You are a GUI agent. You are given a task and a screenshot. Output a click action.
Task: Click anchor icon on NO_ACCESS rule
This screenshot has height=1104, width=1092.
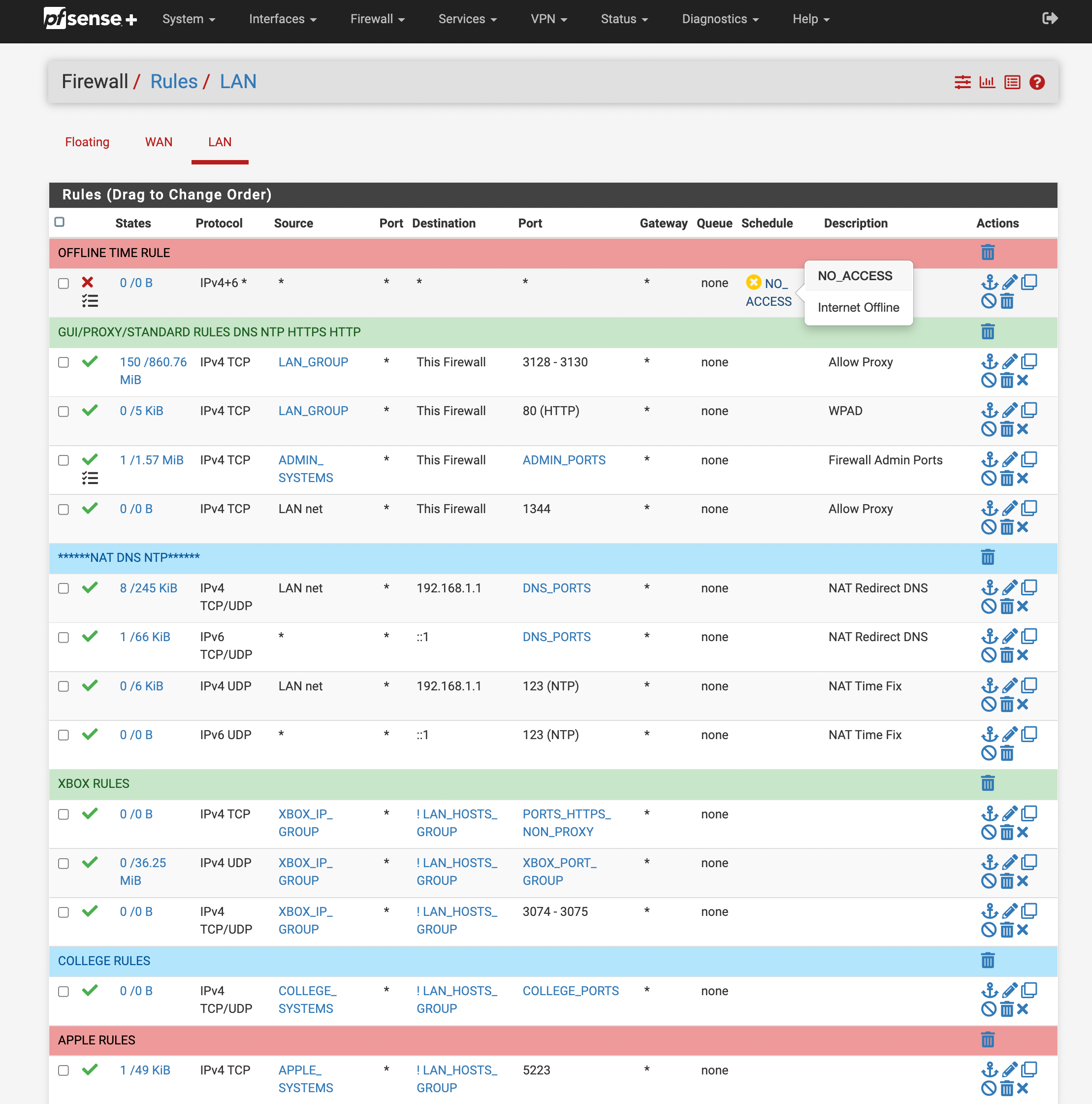click(989, 282)
